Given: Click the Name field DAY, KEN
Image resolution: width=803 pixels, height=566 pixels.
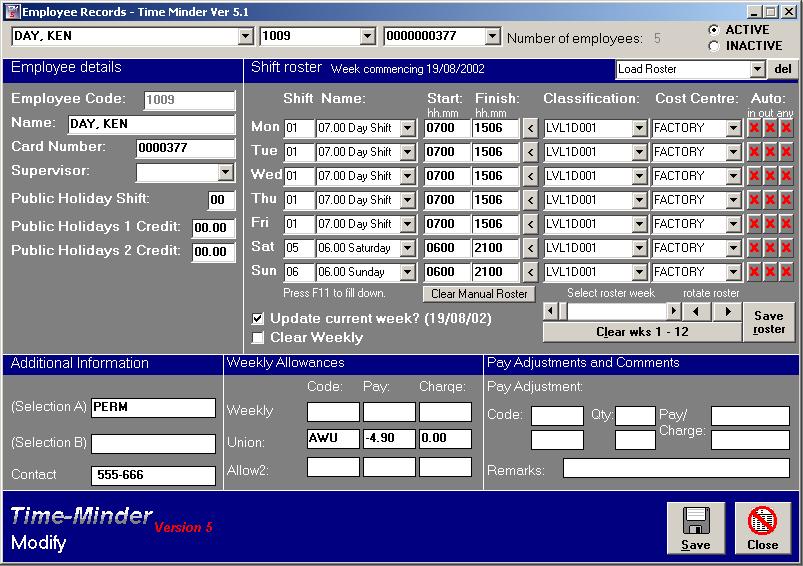Looking at the screenshot, I should pyautogui.click(x=152, y=124).
